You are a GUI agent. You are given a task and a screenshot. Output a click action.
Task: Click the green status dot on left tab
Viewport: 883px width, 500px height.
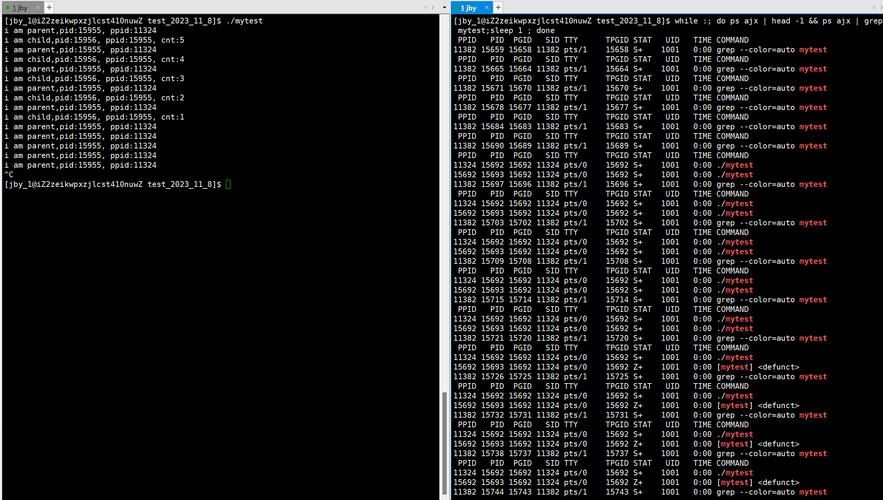(x=7, y=7)
